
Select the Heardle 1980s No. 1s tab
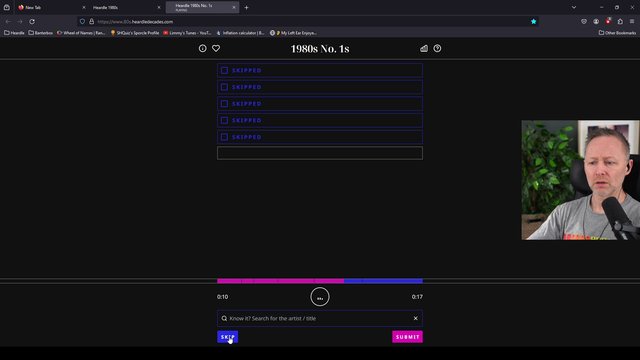pyautogui.click(x=202, y=7)
